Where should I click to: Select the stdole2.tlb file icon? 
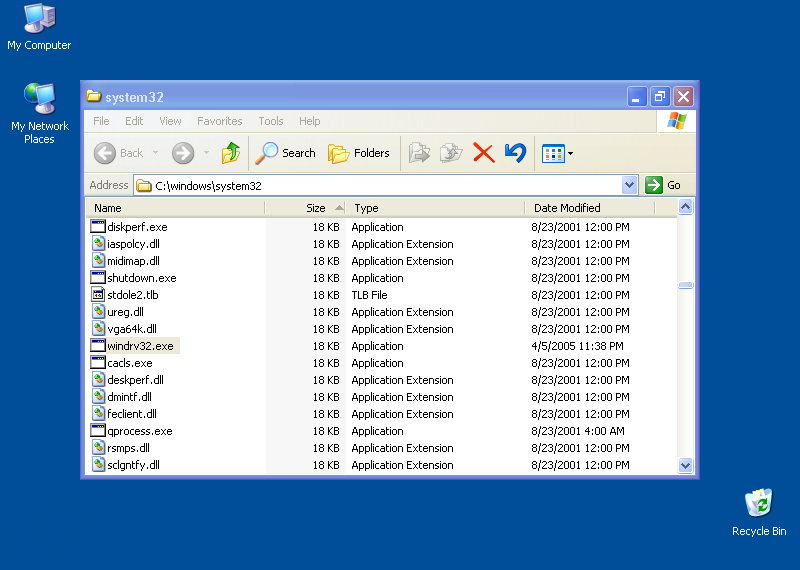pyautogui.click(x=98, y=294)
